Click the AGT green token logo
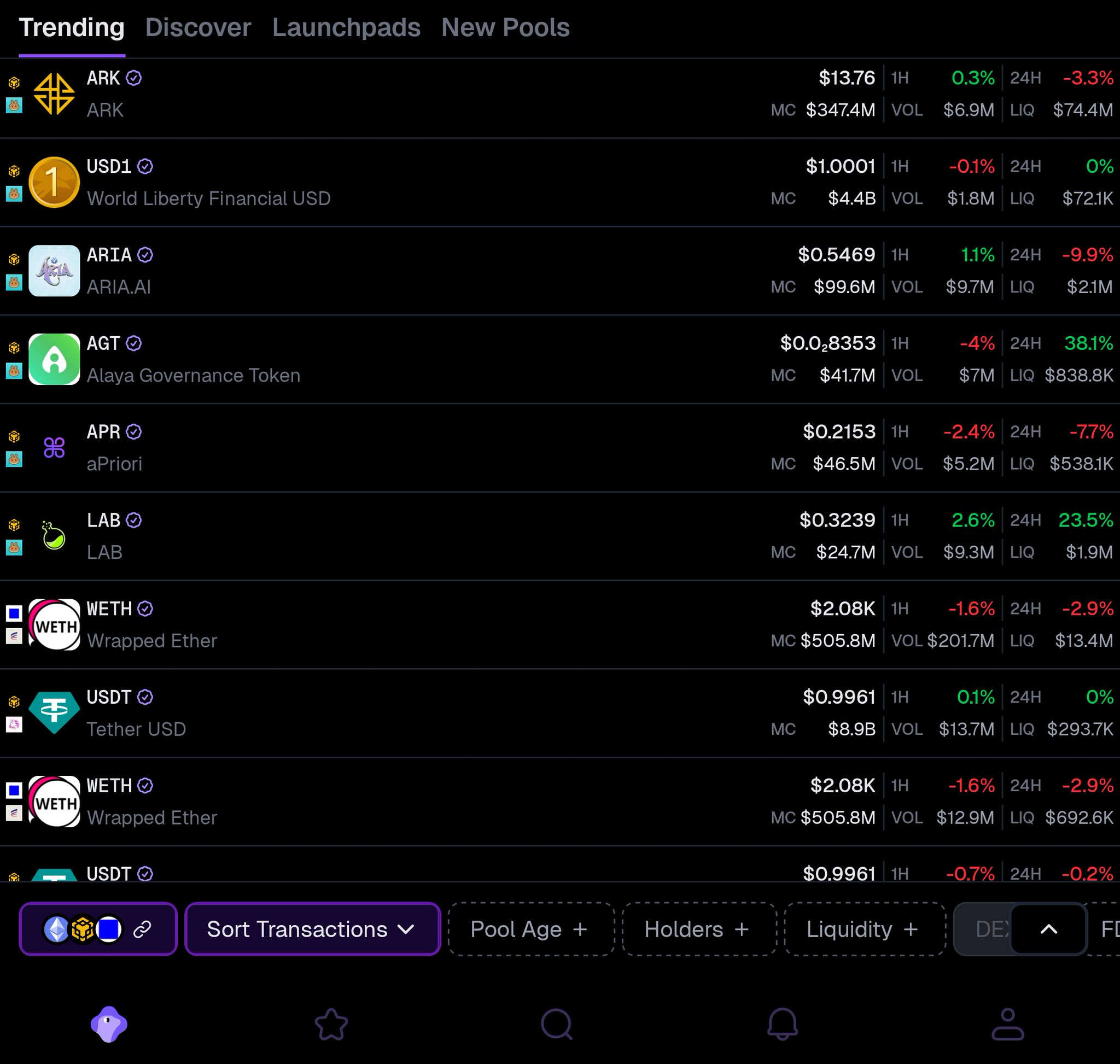Image resolution: width=1120 pixels, height=1064 pixels. 54,360
